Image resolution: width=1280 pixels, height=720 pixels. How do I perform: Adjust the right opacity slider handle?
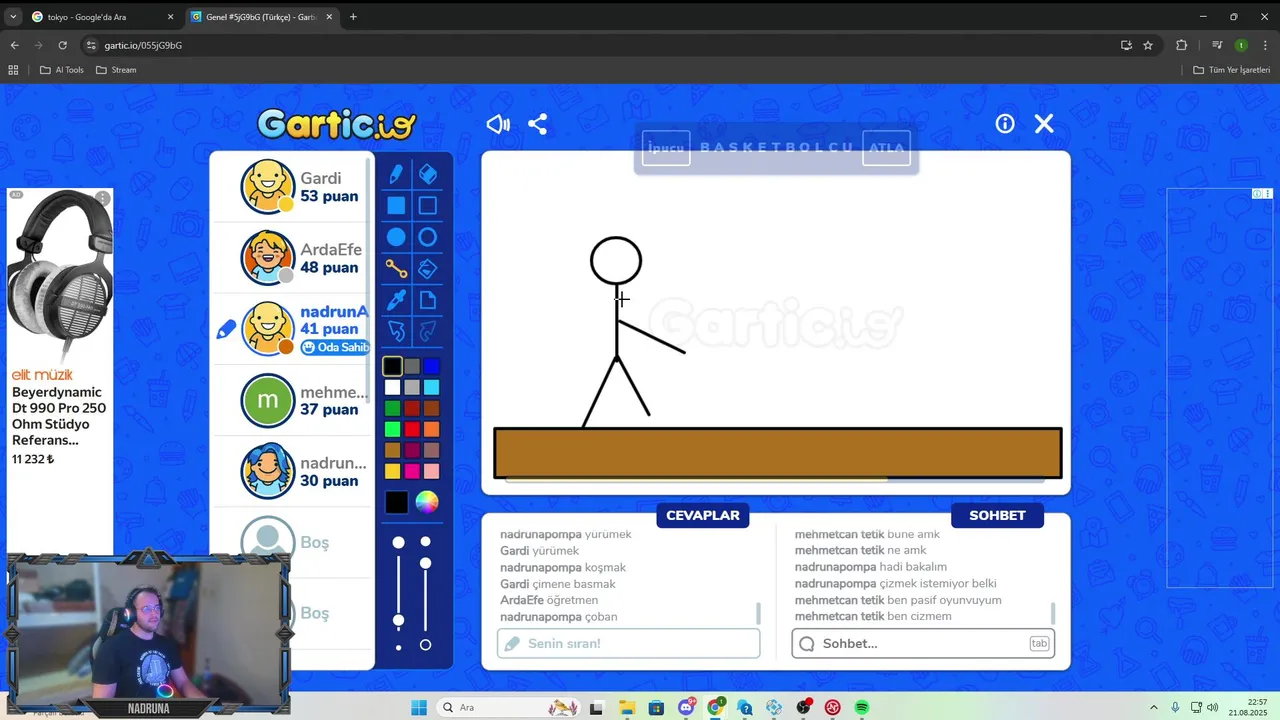(425, 564)
